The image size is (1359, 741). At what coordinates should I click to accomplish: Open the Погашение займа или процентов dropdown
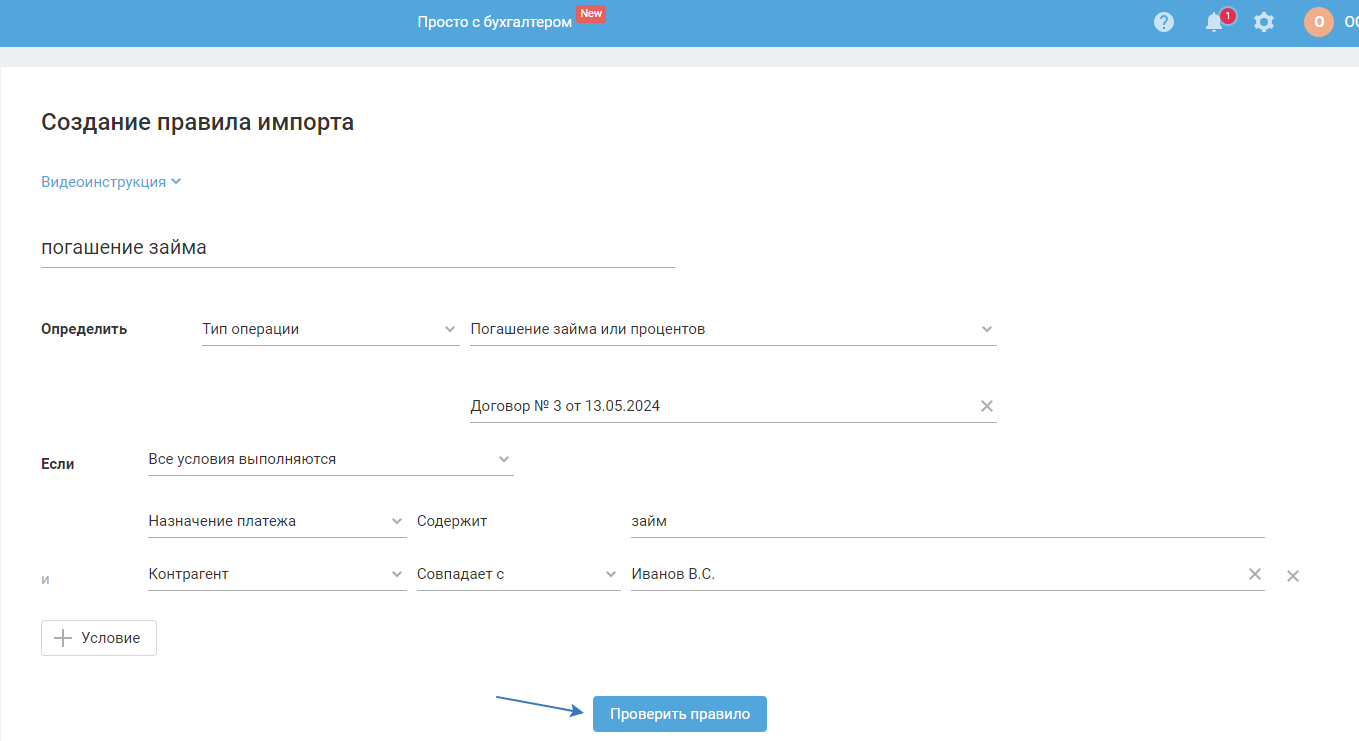point(733,329)
